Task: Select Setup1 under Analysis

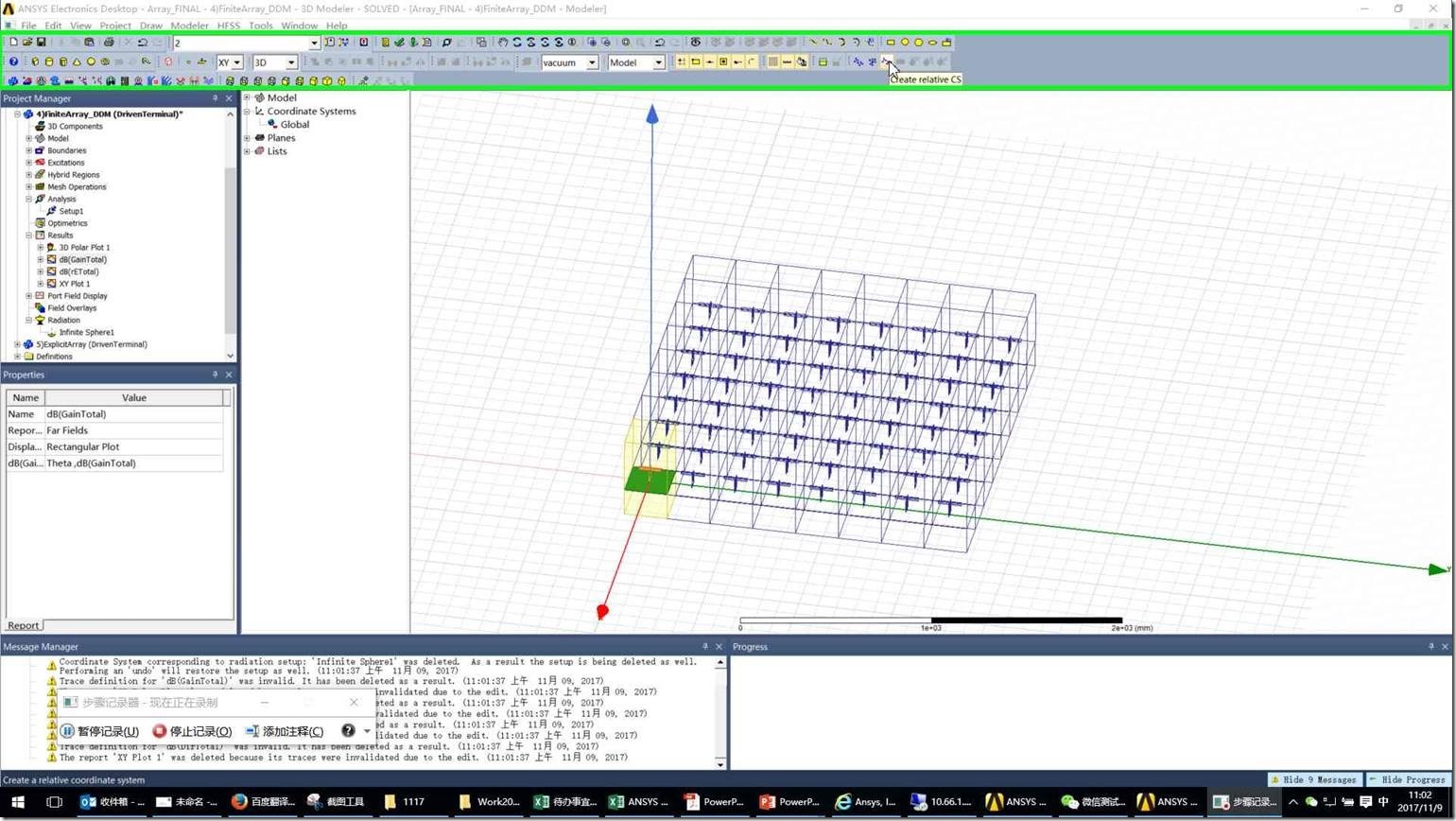Action: pos(71,211)
